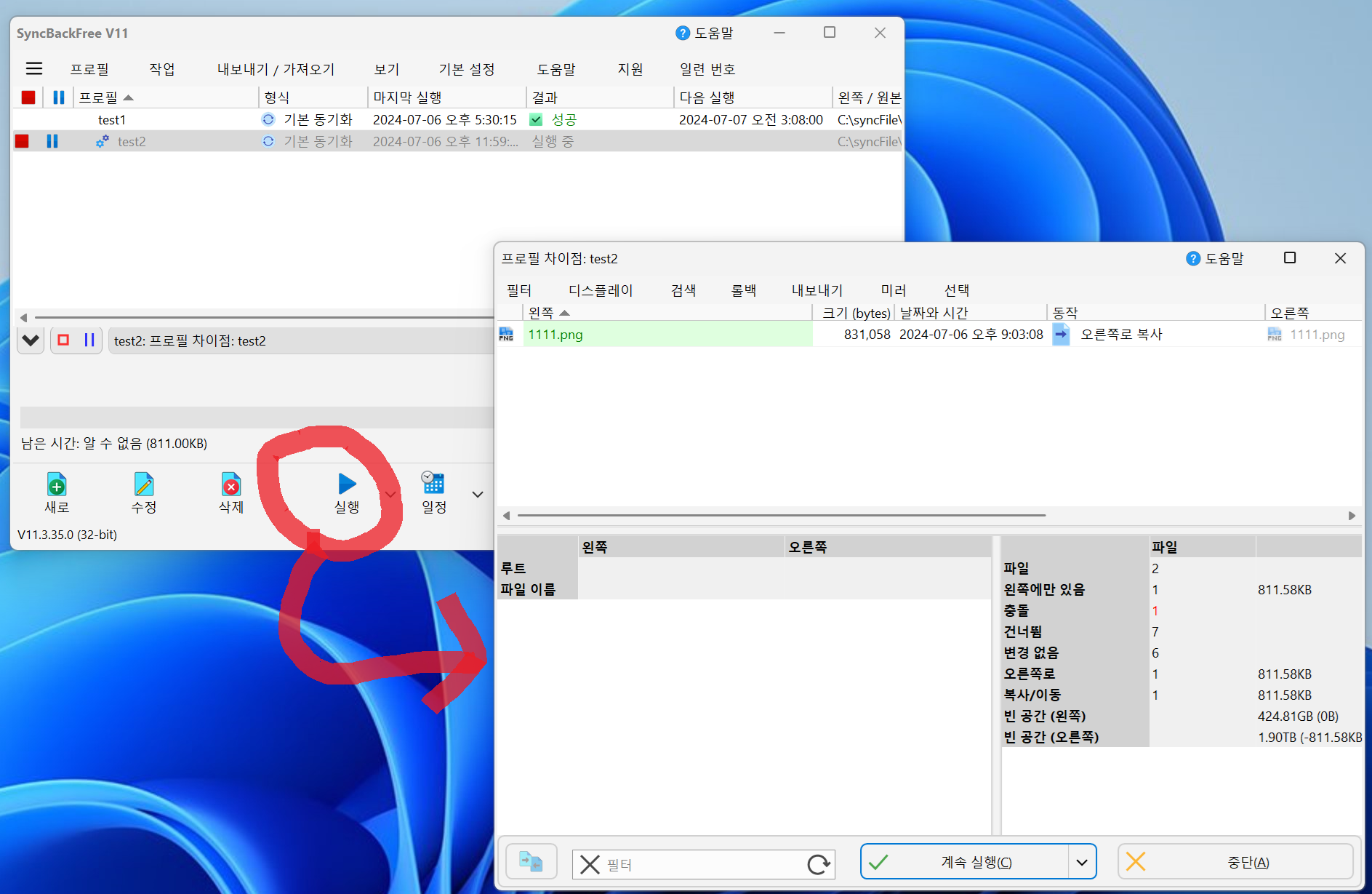Screen dimensions: 1372x894
Task: Stop the task in progress panel
Action: 63,340
